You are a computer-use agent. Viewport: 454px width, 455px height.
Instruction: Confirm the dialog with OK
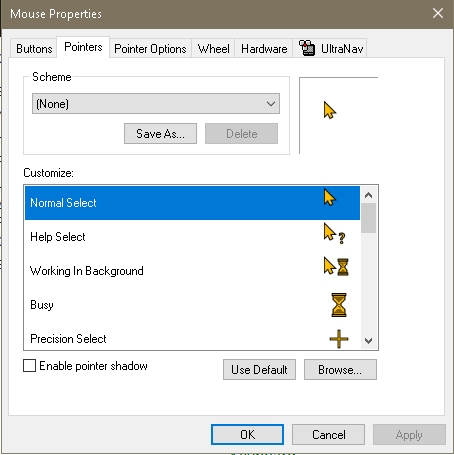coord(247,434)
